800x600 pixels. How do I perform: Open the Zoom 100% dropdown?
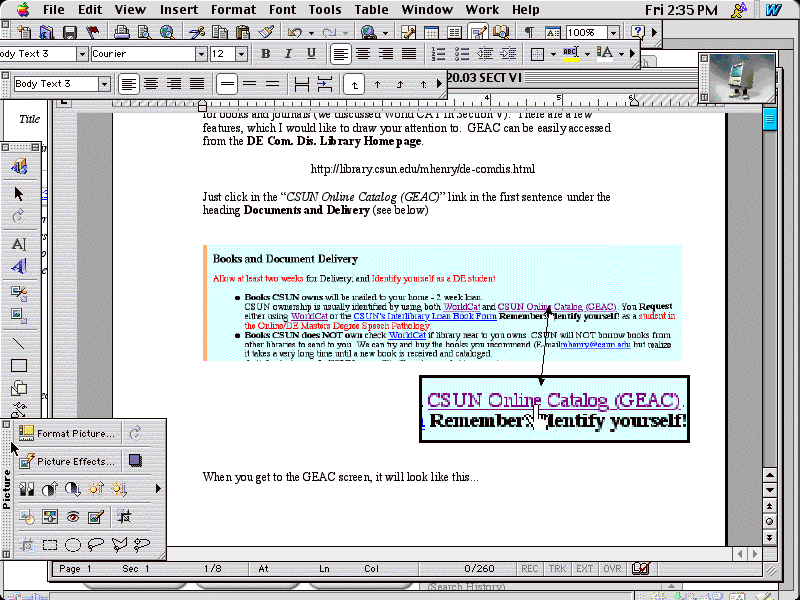[x=613, y=33]
